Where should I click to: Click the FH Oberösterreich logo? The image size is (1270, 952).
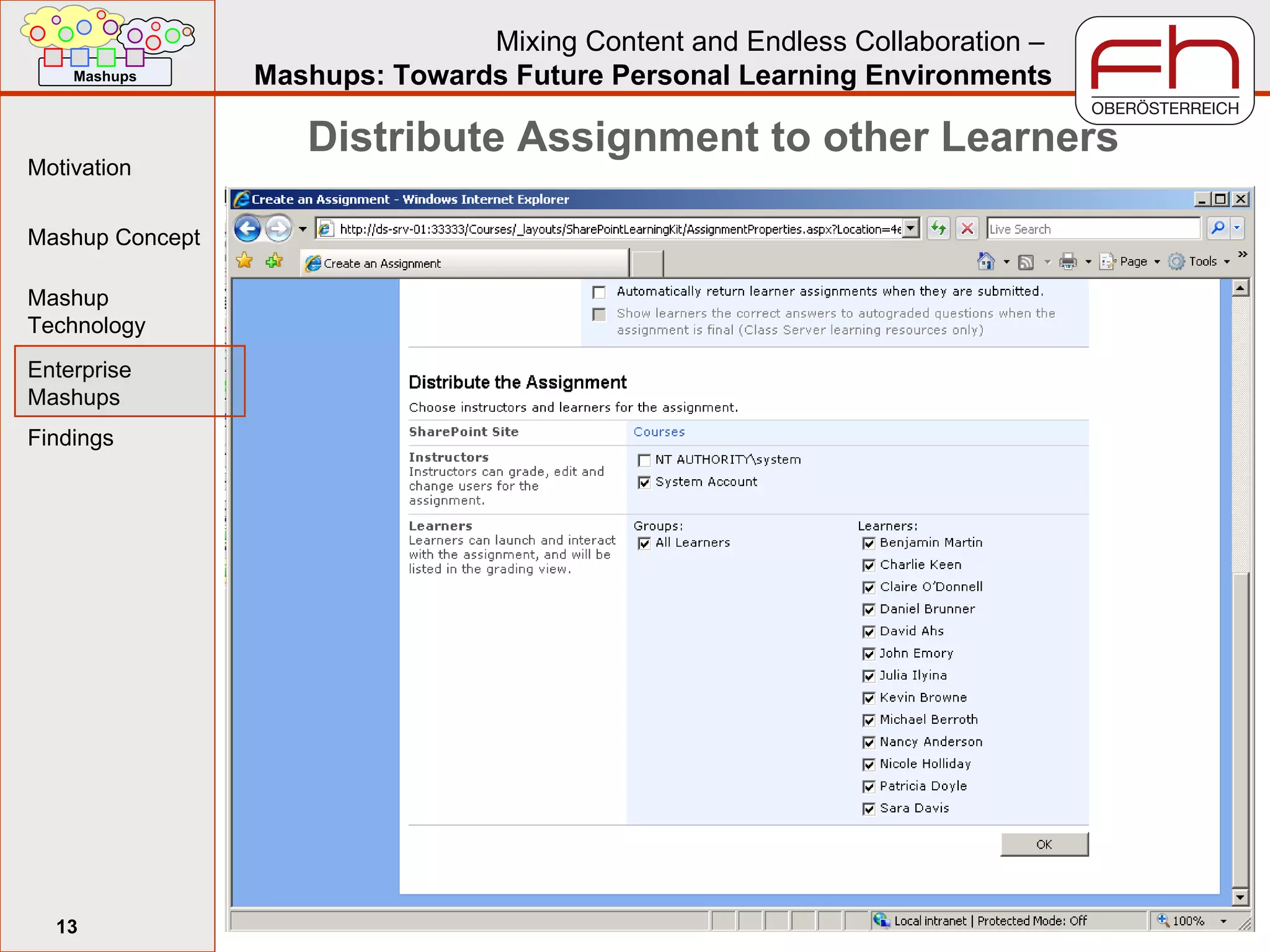[1165, 70]
